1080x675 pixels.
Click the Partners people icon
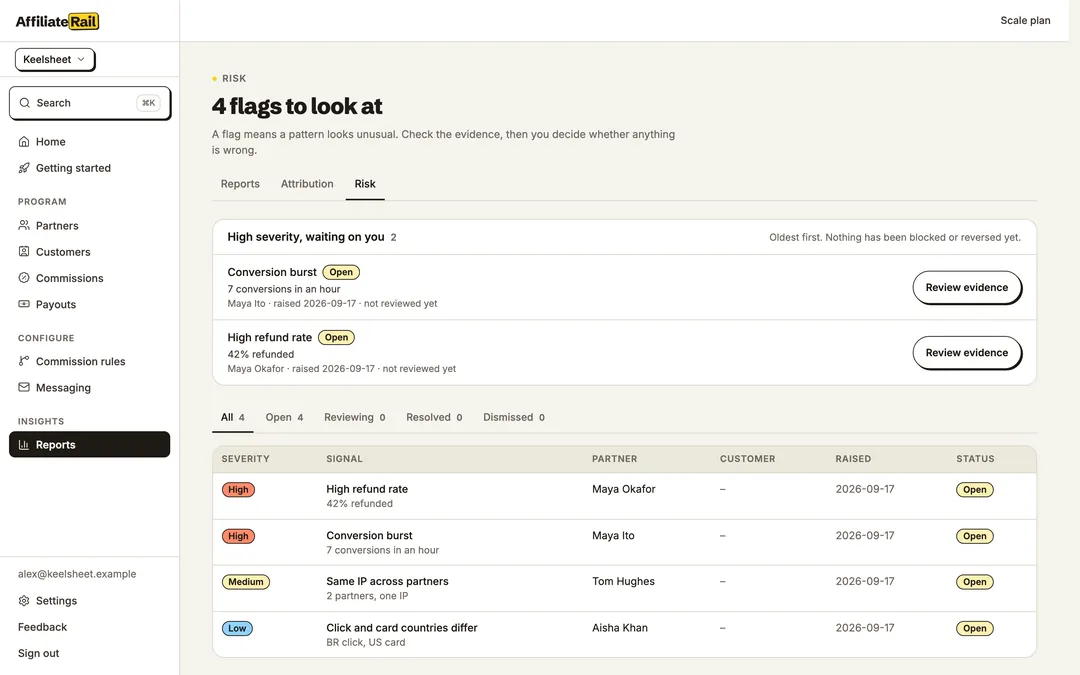tap(24, 225)
